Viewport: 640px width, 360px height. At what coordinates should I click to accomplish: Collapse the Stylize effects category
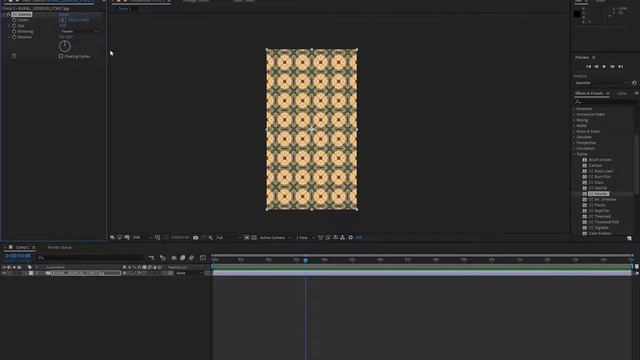click(x=574, y=154)
